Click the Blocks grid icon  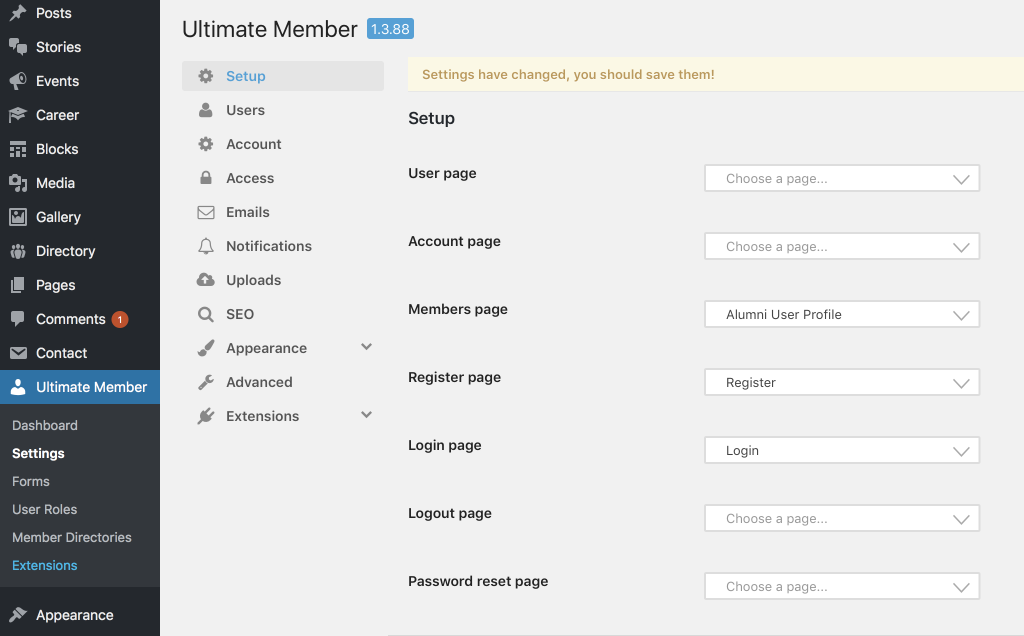click(x=18, y=149)
